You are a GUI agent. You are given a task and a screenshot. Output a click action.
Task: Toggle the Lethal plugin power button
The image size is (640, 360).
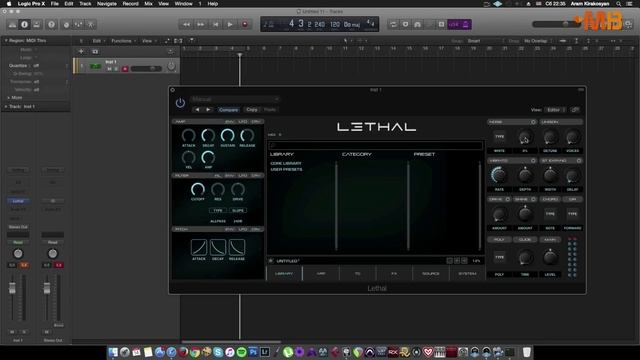click(x=180, y=103)
